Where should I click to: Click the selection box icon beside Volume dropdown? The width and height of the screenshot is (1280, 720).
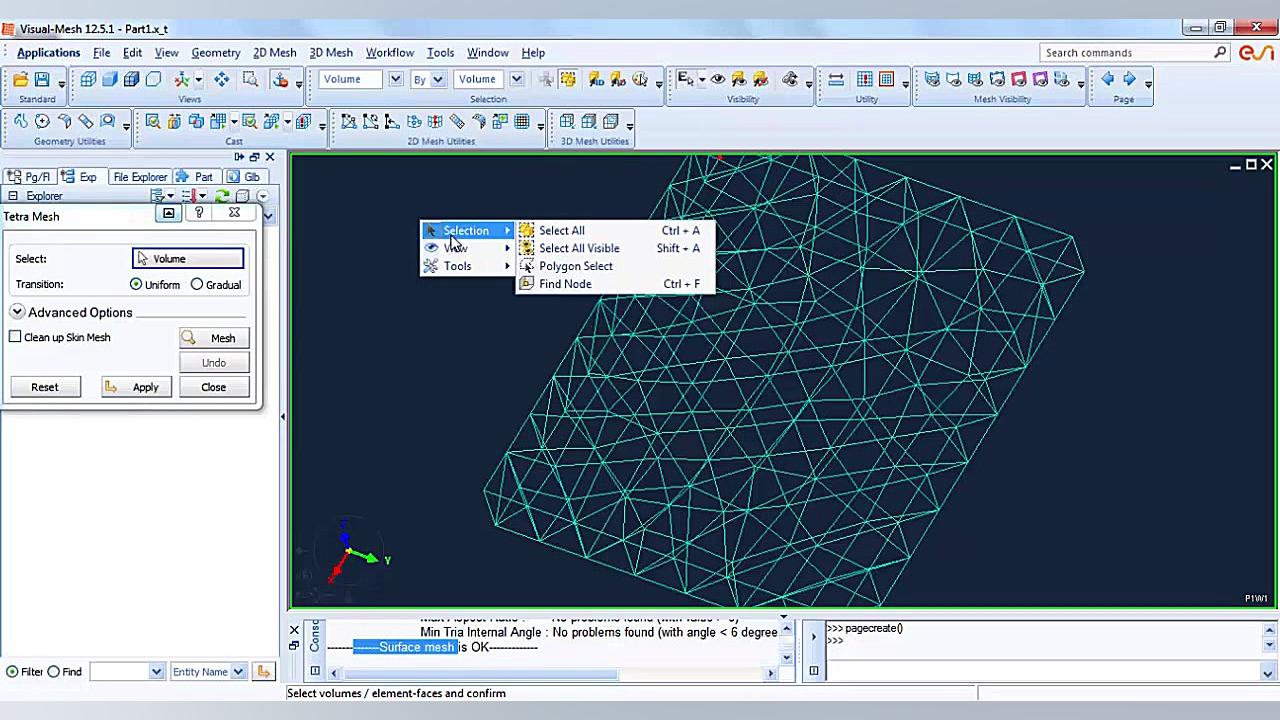pos(568,79)
